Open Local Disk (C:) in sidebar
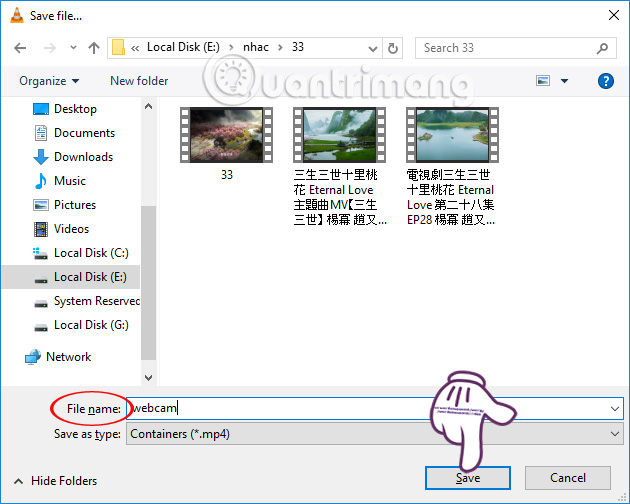630x504 pixels. click(x=91, y=253)
